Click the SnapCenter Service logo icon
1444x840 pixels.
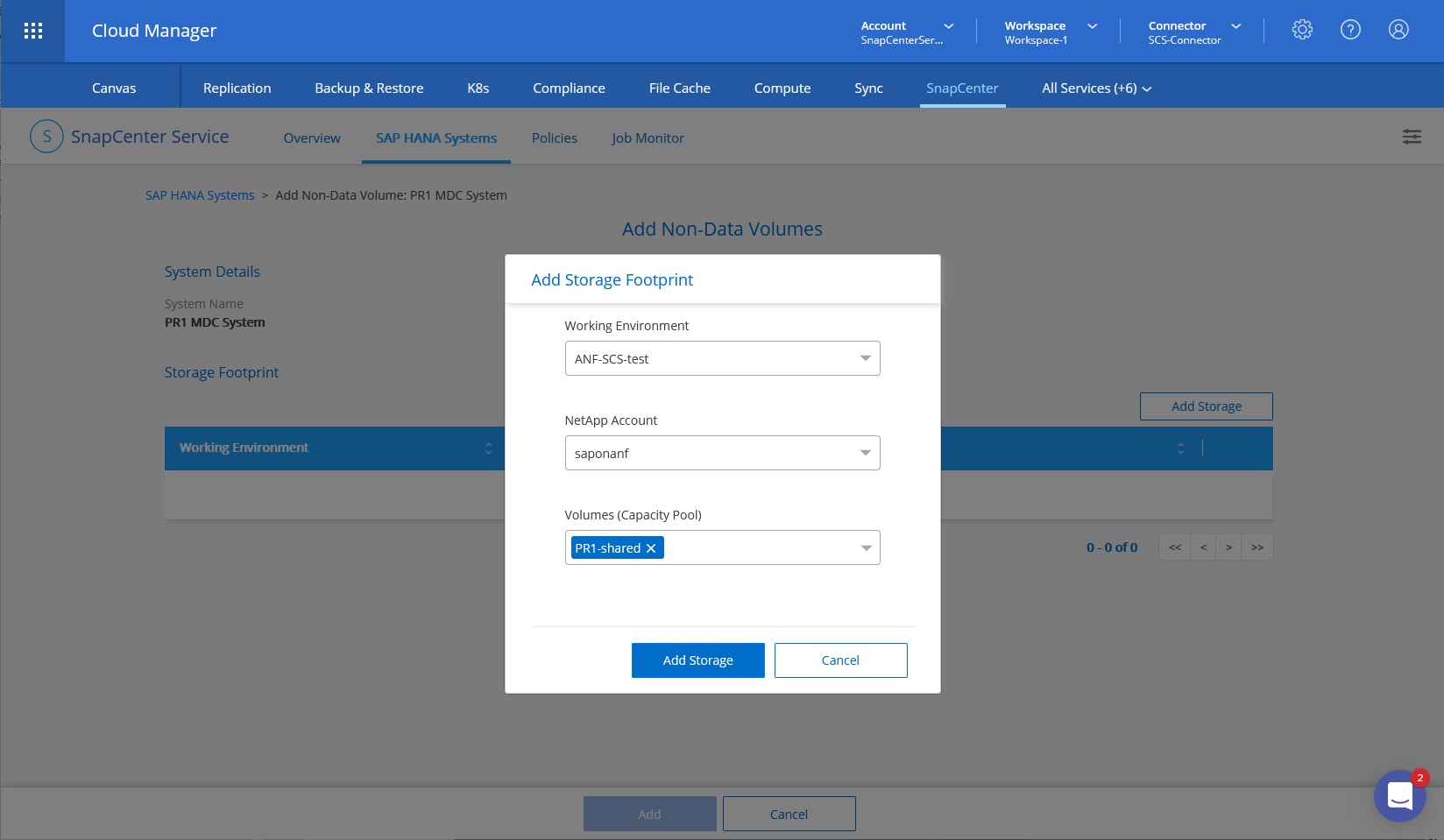click(x=46, y=137)
